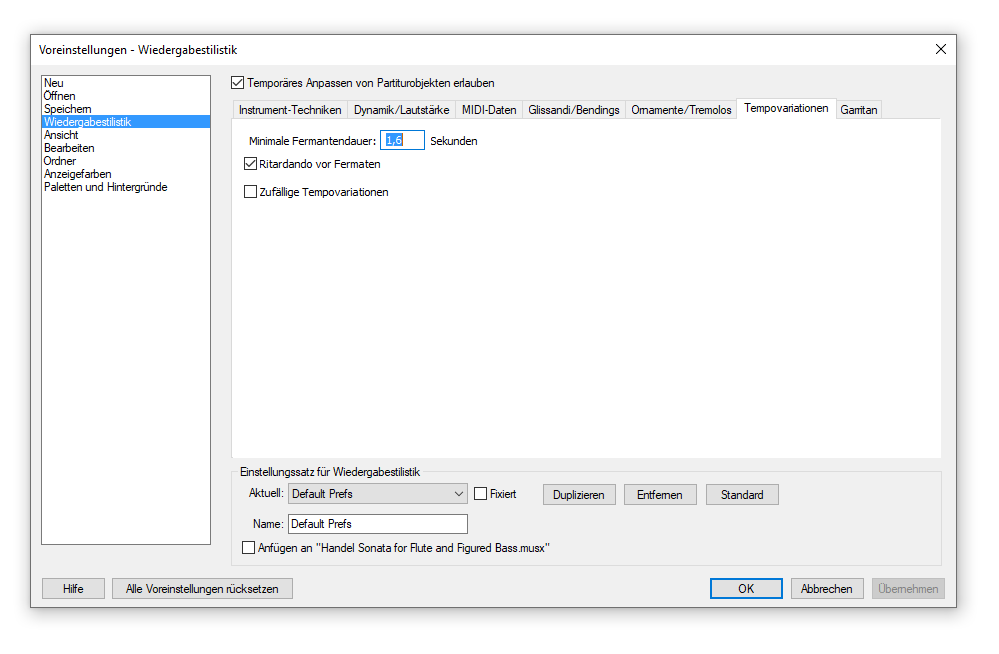Select Speichern category
999x654 pixels.
point(126,109)
